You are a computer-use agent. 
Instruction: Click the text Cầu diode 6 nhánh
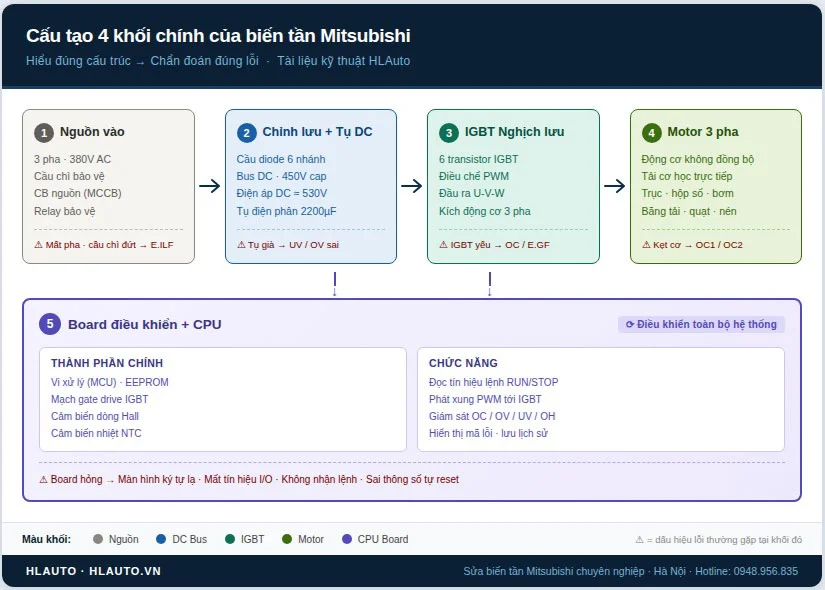point(281,159)
